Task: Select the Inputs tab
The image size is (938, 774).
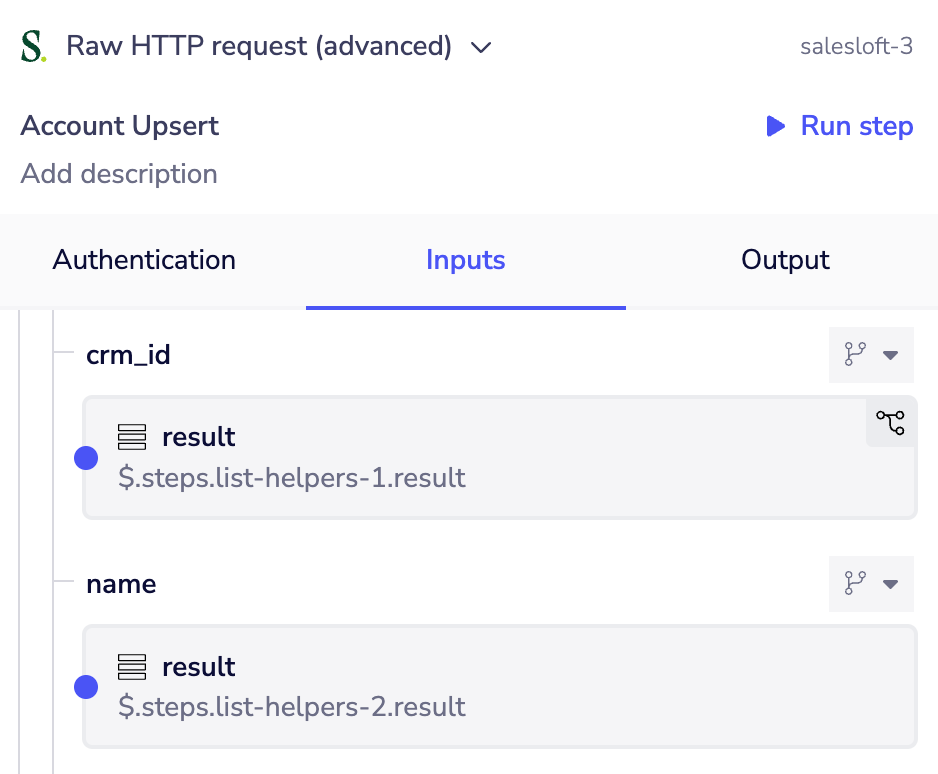Action: tap(465, 260)
